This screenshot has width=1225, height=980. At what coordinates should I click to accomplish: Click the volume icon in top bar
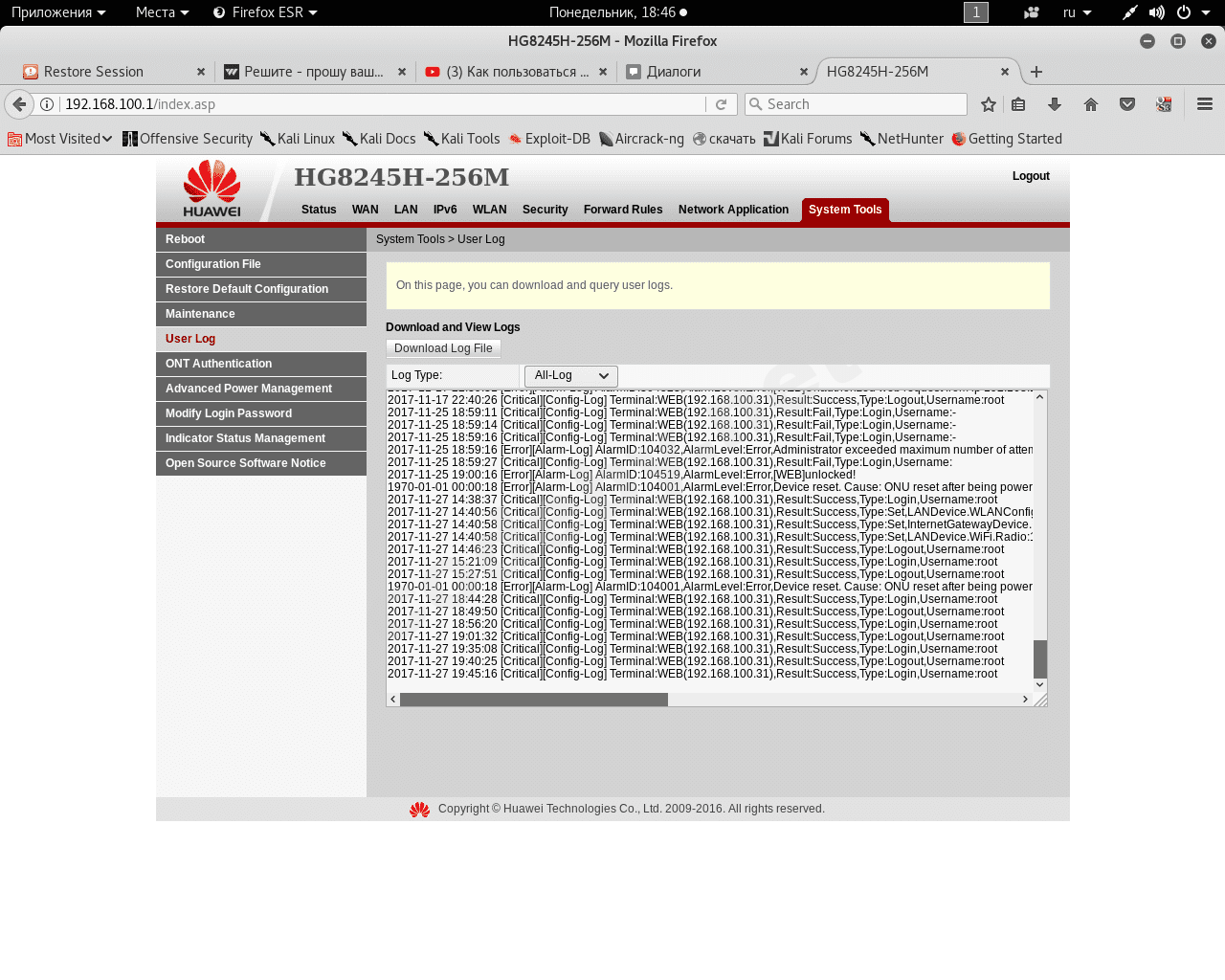point(1157,12)
